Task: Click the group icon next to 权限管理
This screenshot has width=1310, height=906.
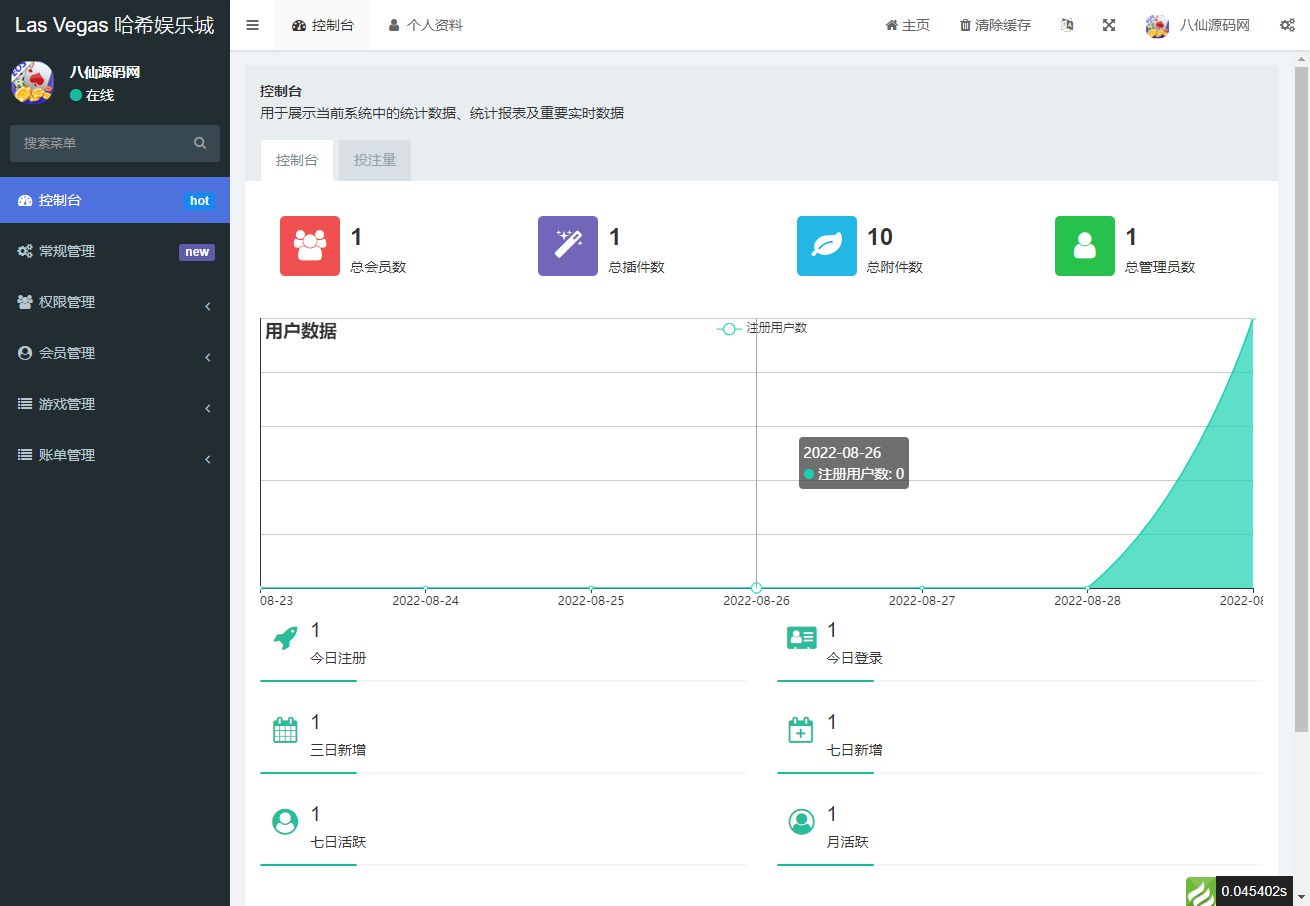Action: click(25, 302)
